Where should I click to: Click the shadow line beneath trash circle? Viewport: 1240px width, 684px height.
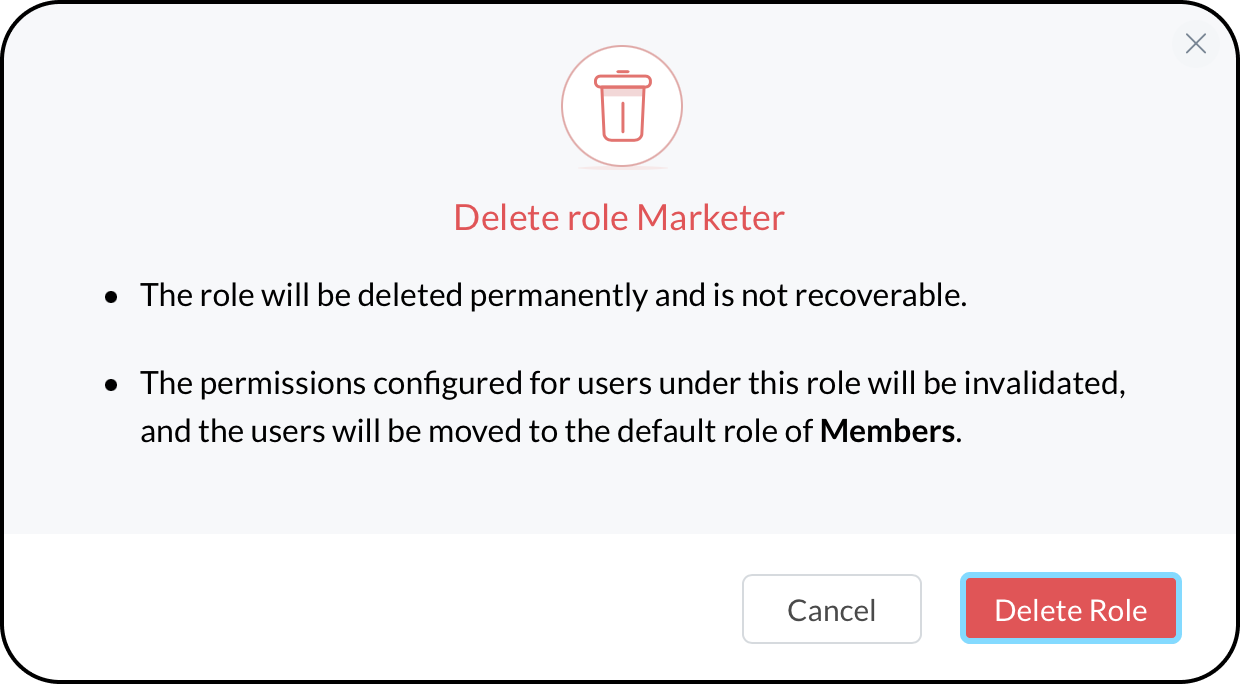click(622, 169)
